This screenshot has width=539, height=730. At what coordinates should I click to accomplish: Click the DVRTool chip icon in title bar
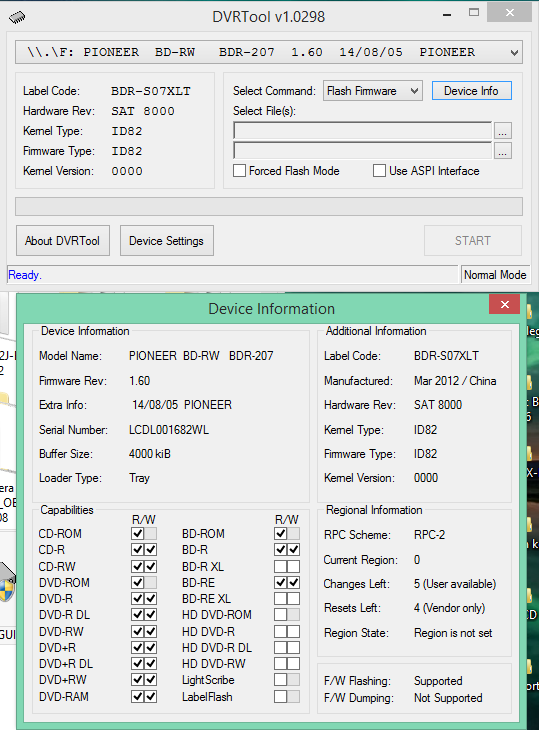click(17, 18)
